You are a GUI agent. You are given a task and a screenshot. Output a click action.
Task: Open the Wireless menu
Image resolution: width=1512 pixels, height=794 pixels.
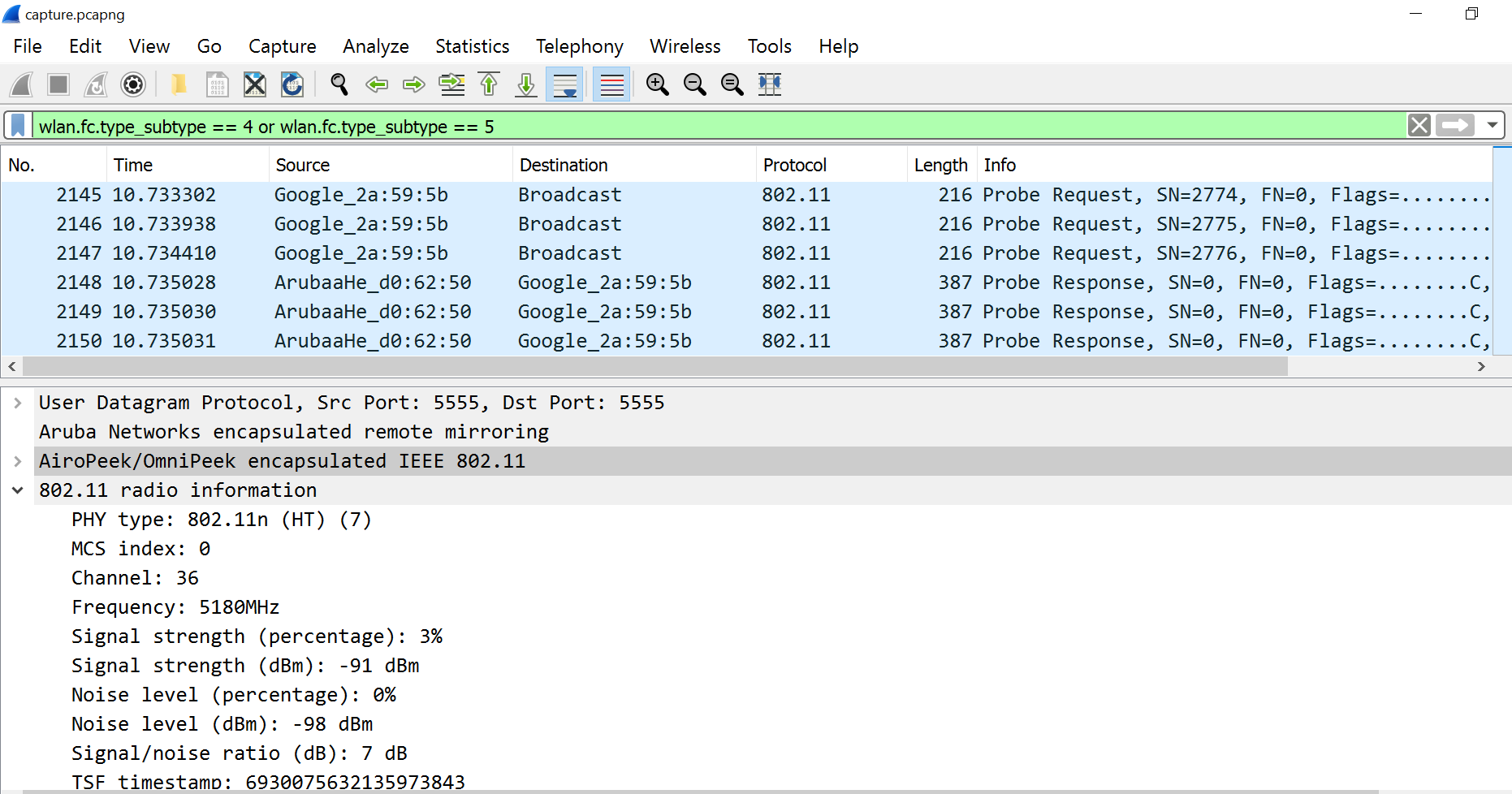click(685, 46)
